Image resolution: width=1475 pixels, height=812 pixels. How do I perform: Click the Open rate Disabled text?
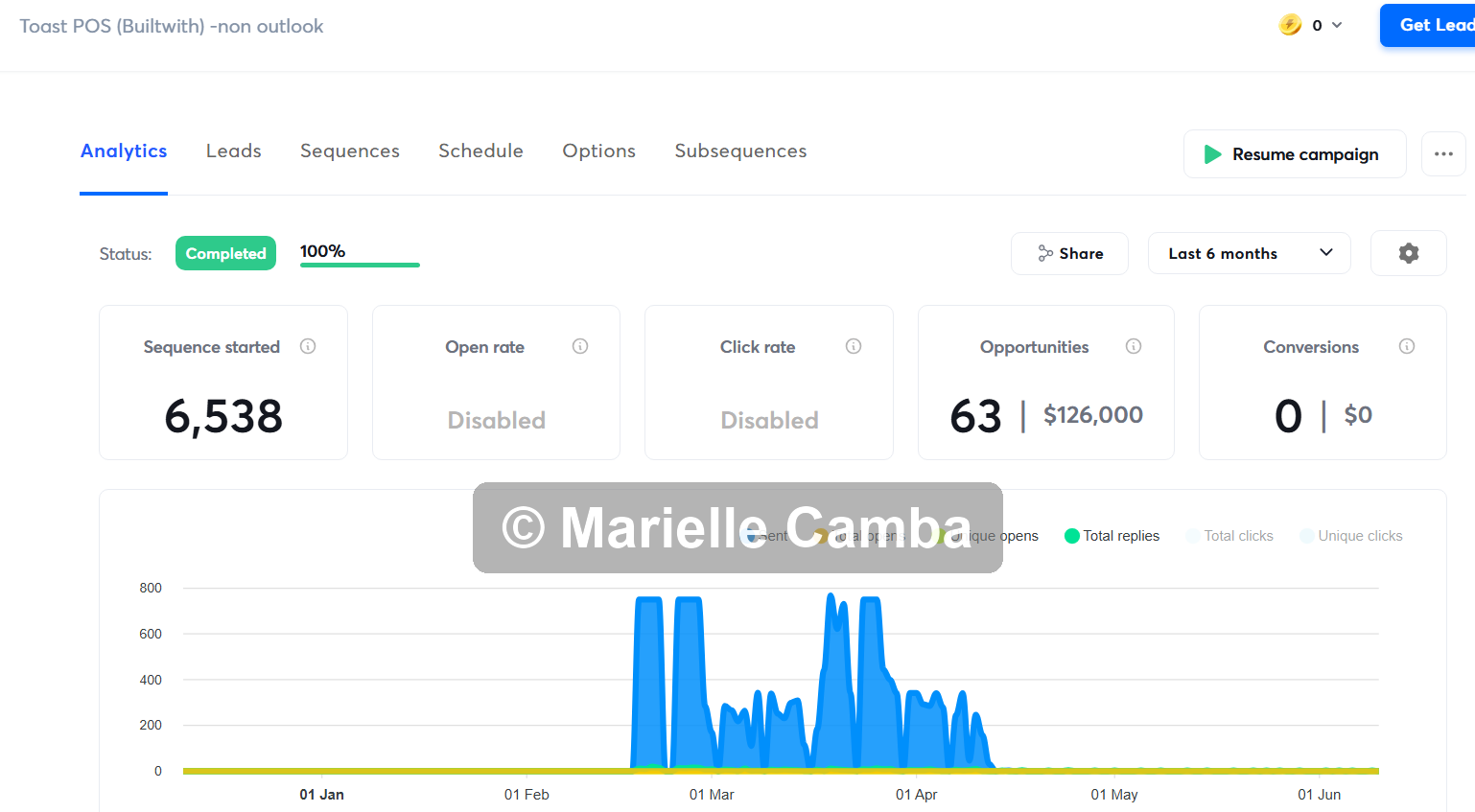pos(497,420)
